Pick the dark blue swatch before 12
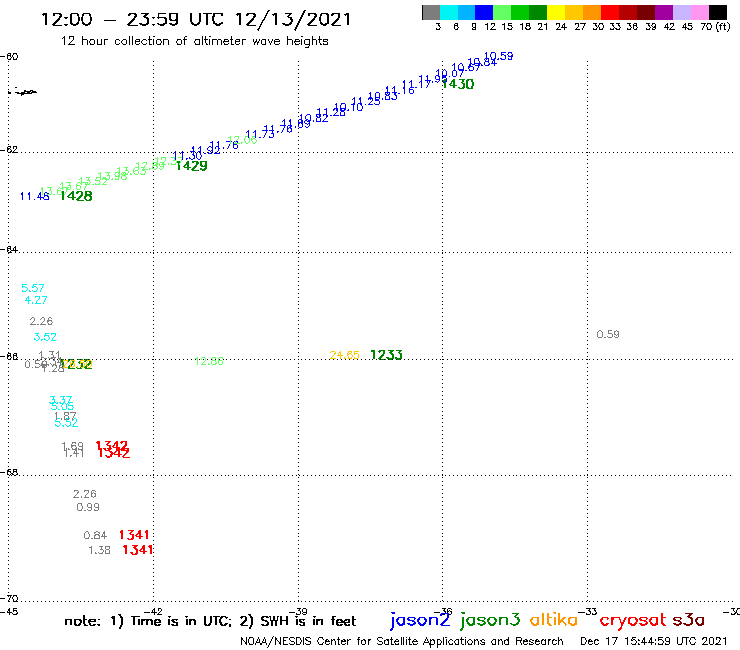This screenshot has width=740, height=650. tap(484, 12)
